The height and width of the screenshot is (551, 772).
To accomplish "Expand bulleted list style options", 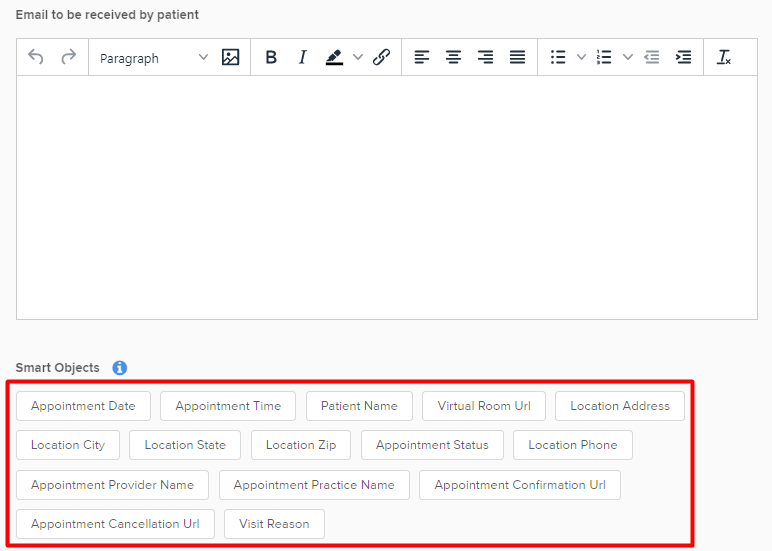I will pos(581,57).
